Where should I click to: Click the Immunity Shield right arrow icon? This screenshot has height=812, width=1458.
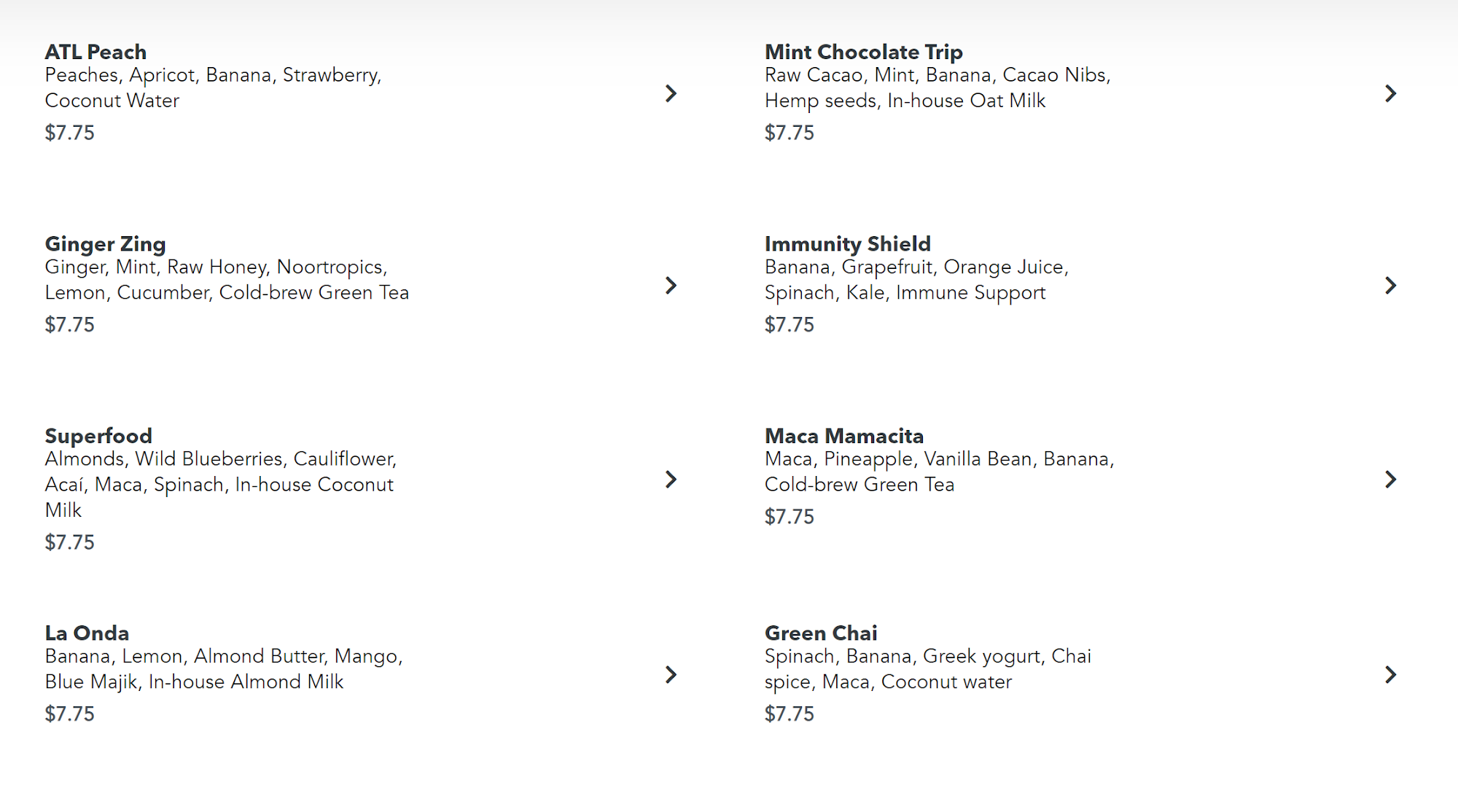coord(1390,285)
